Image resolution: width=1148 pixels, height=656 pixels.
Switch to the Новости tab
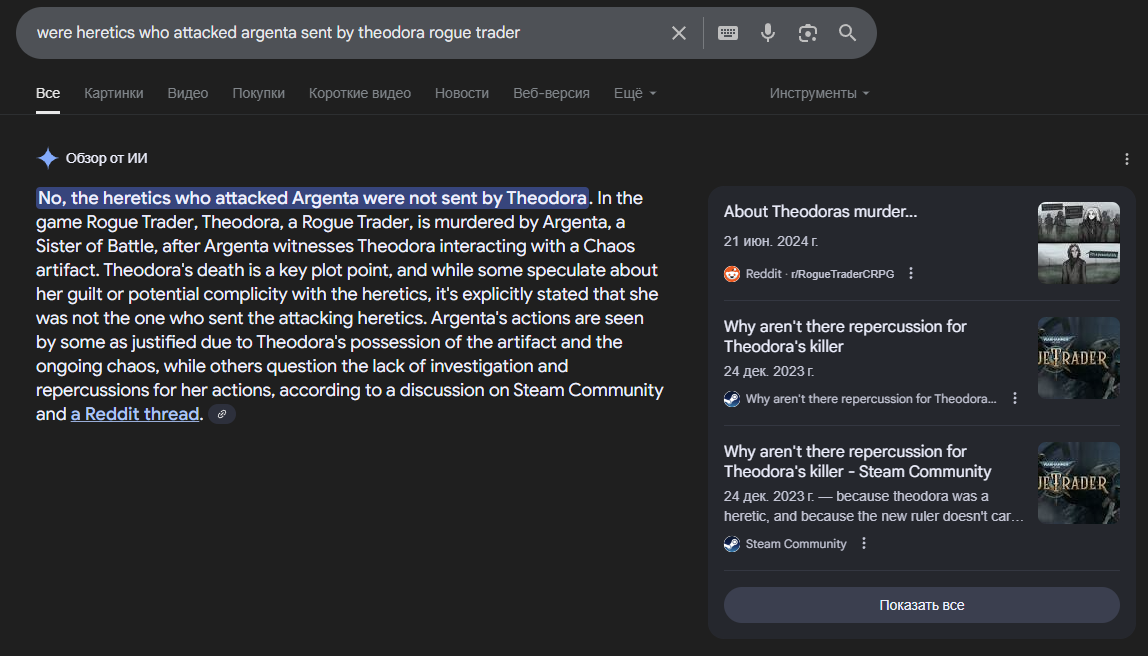462,93
